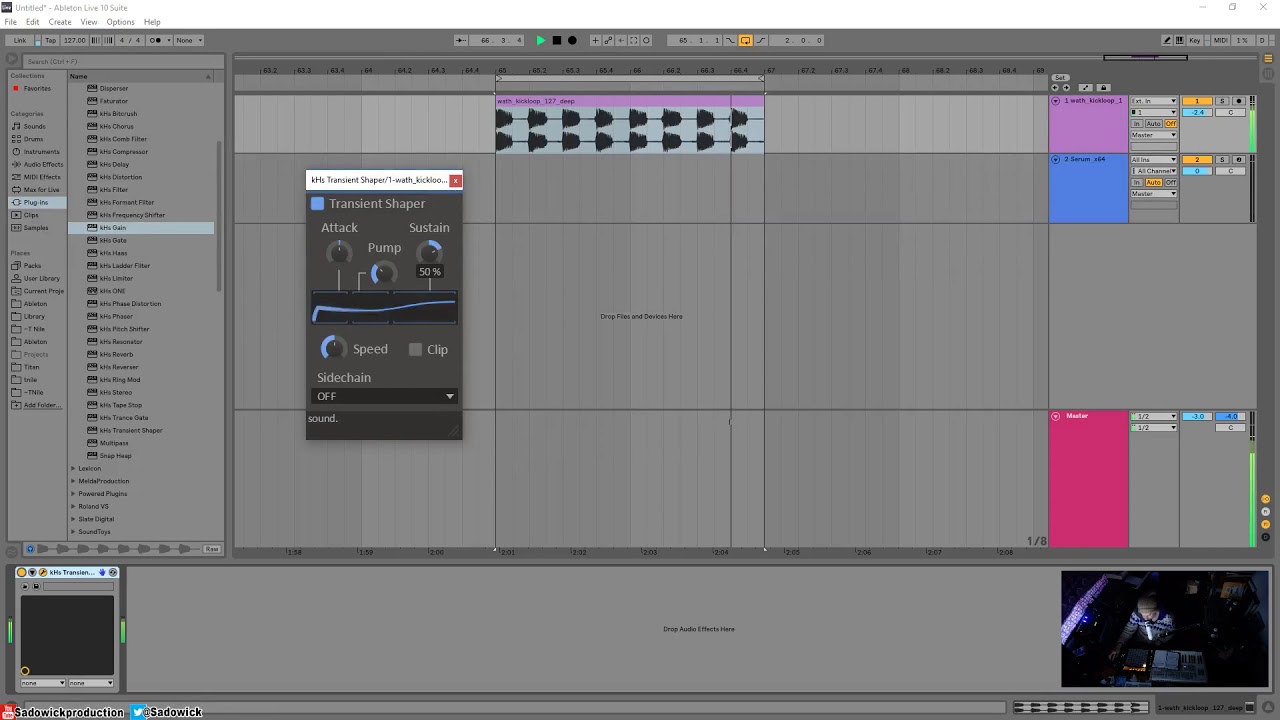Screen dimensions: 1280x720
Task: Open the Quantization menu showing None
Action: point(188,40)
